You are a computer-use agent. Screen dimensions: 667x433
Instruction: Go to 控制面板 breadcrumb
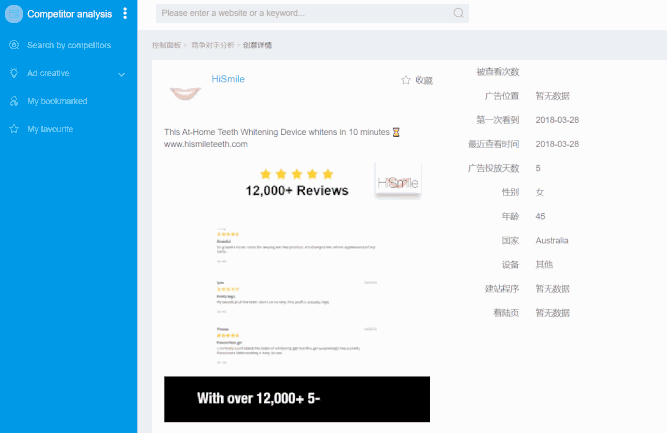(167, 45)
